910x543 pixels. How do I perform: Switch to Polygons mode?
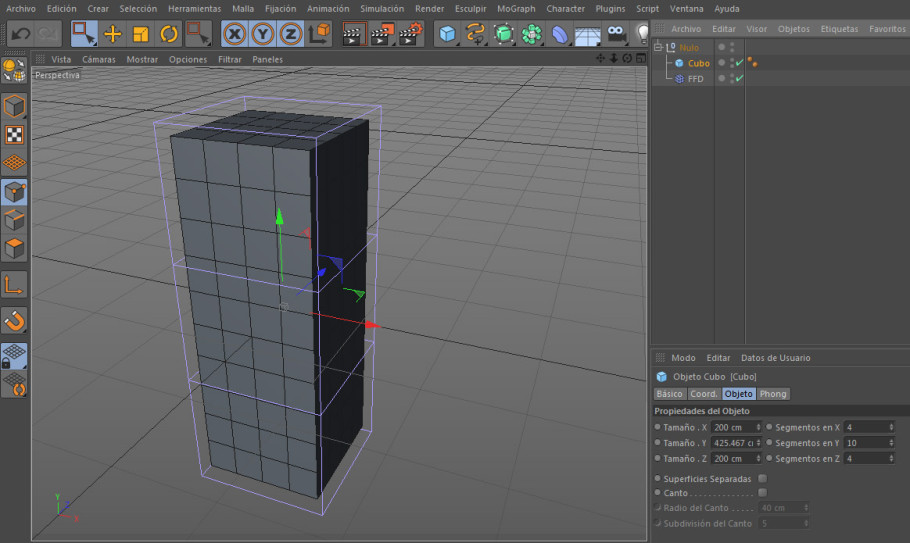tap(14, 248)
